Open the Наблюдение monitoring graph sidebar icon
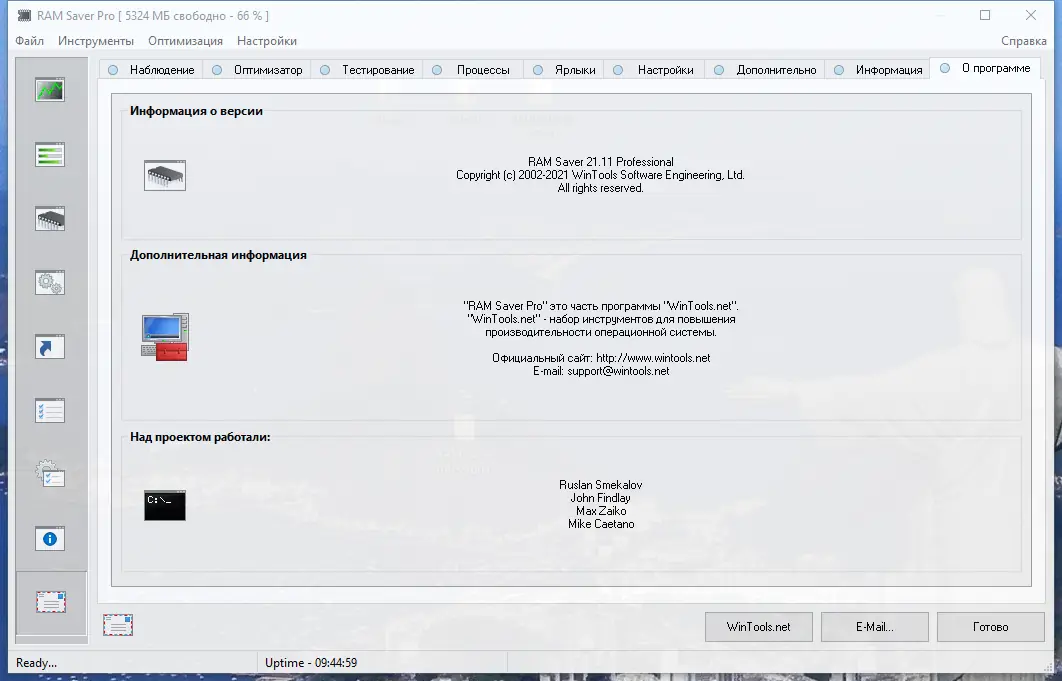 click(50, 89)
